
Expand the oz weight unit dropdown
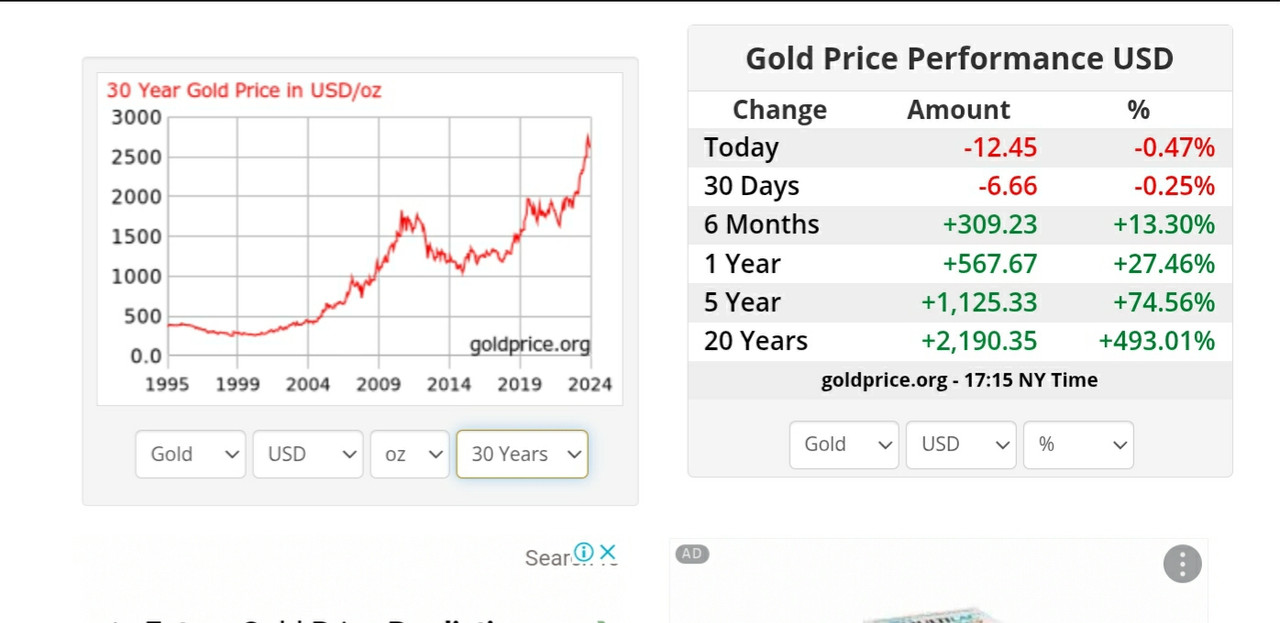(x=409, y=454)
